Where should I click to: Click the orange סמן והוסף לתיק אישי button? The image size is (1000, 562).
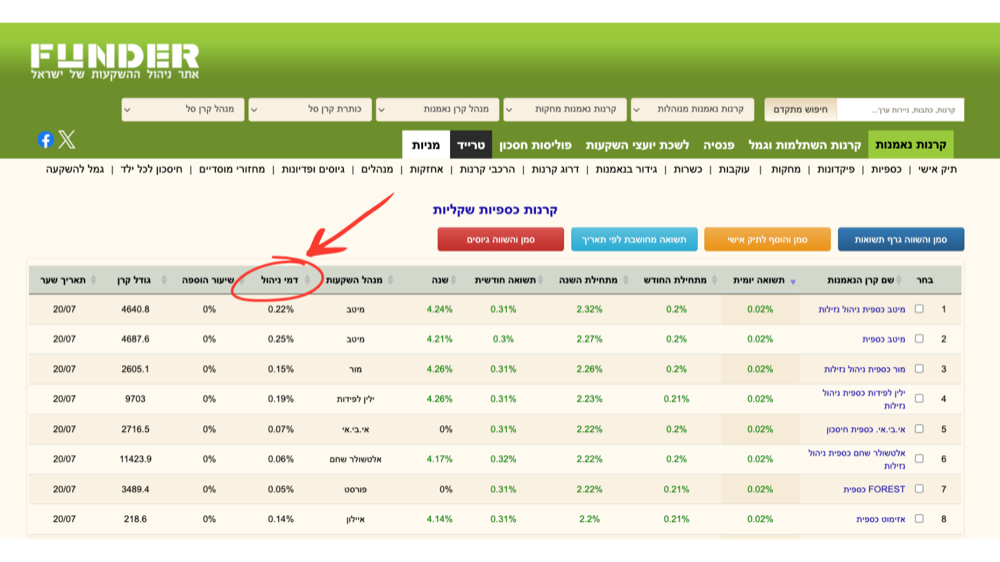pyautogui.click(x=767, y=239)
